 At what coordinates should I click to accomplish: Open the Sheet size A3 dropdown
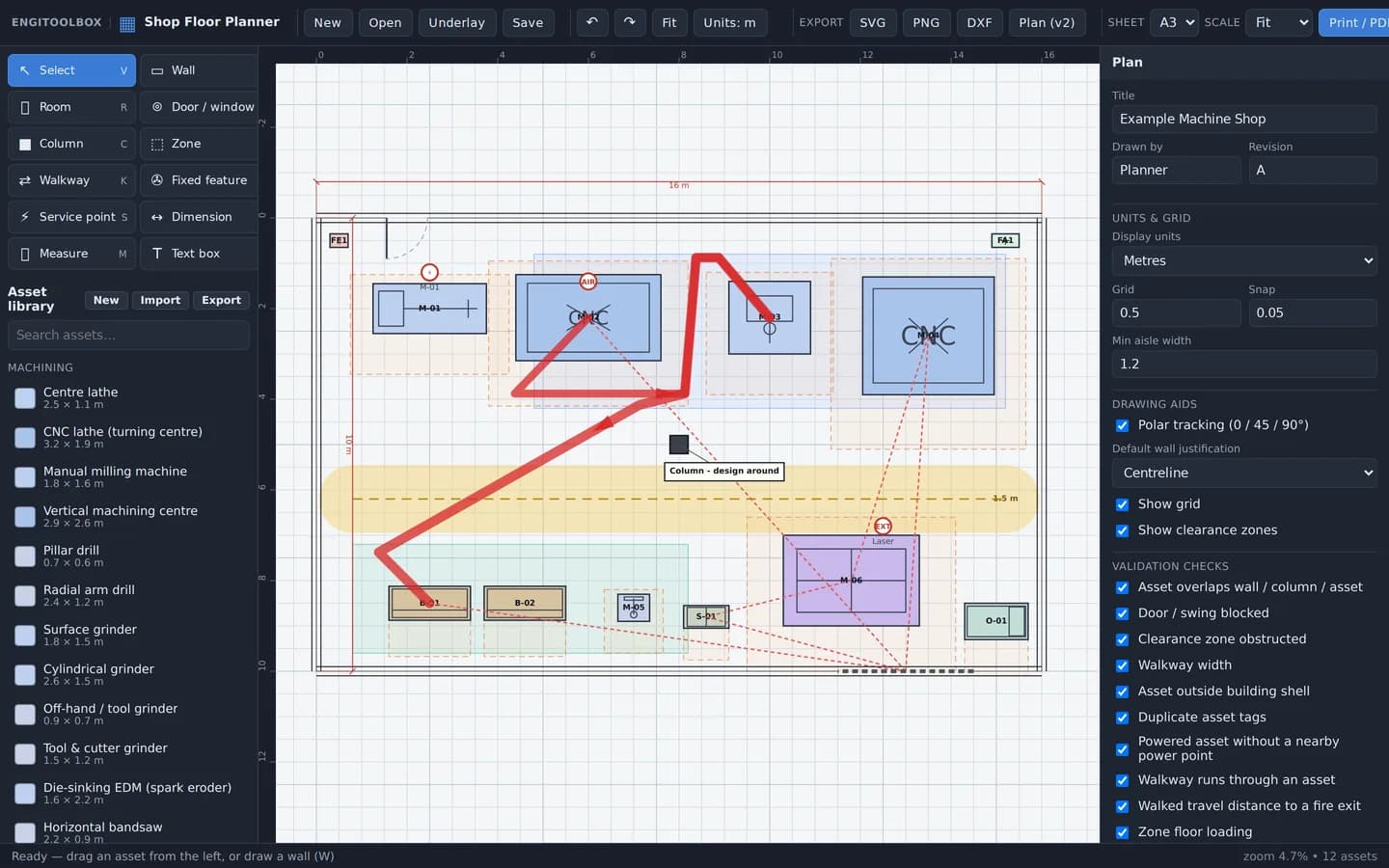[x=1175, y=22]
